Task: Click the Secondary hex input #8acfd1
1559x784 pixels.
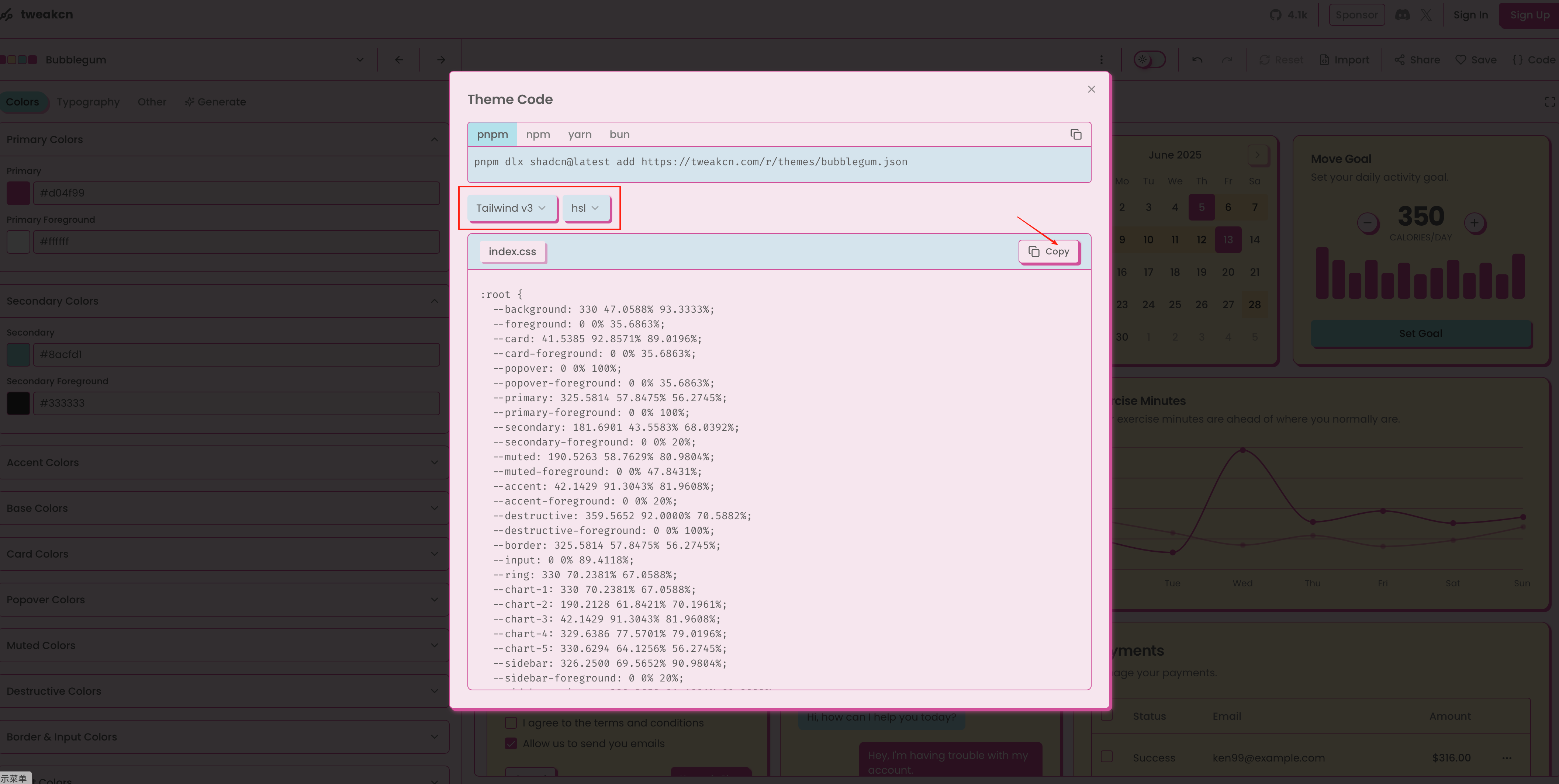Action: click(x=236, y=354)
